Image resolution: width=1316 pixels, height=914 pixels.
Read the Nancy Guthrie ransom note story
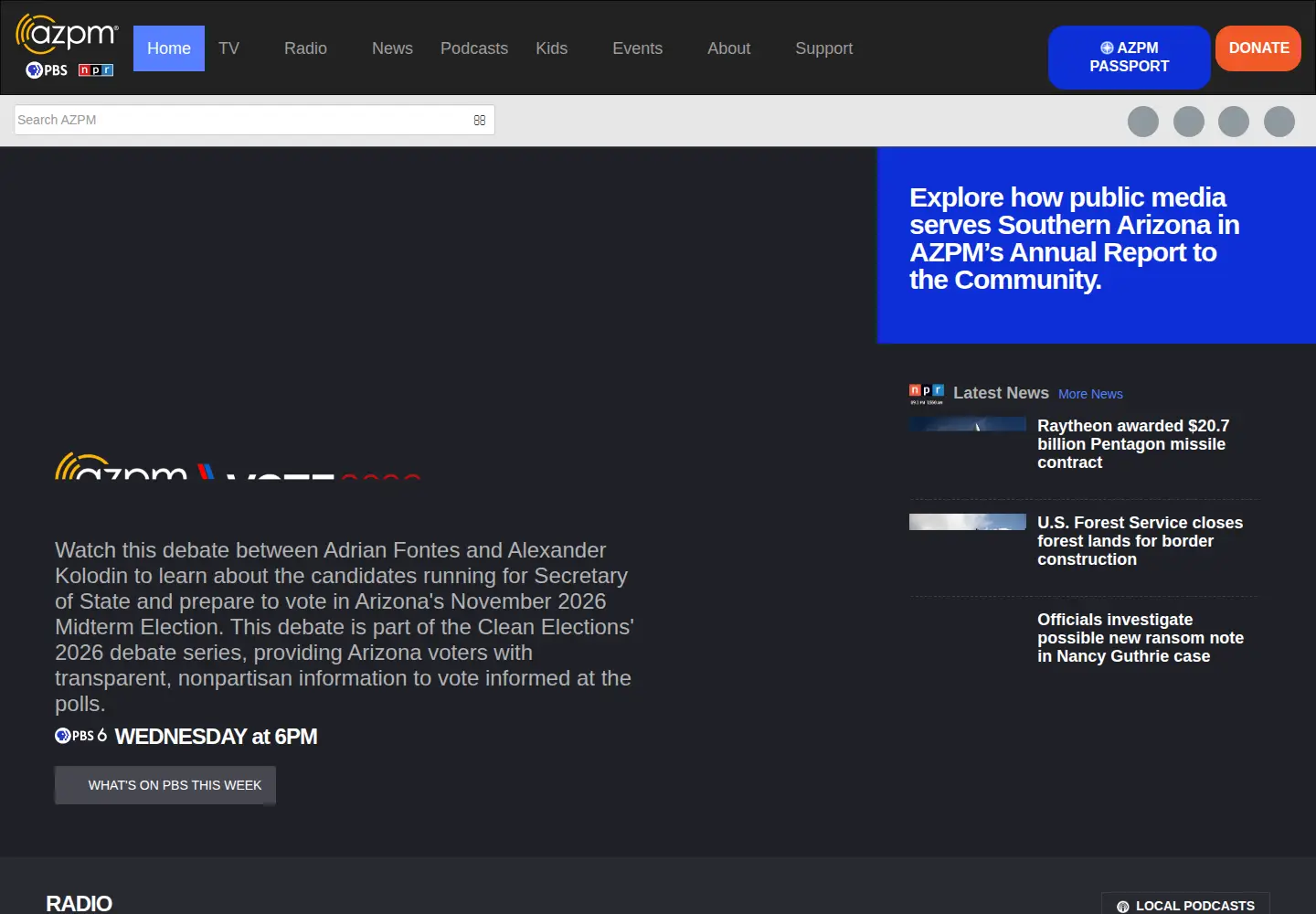point(1141,638)
